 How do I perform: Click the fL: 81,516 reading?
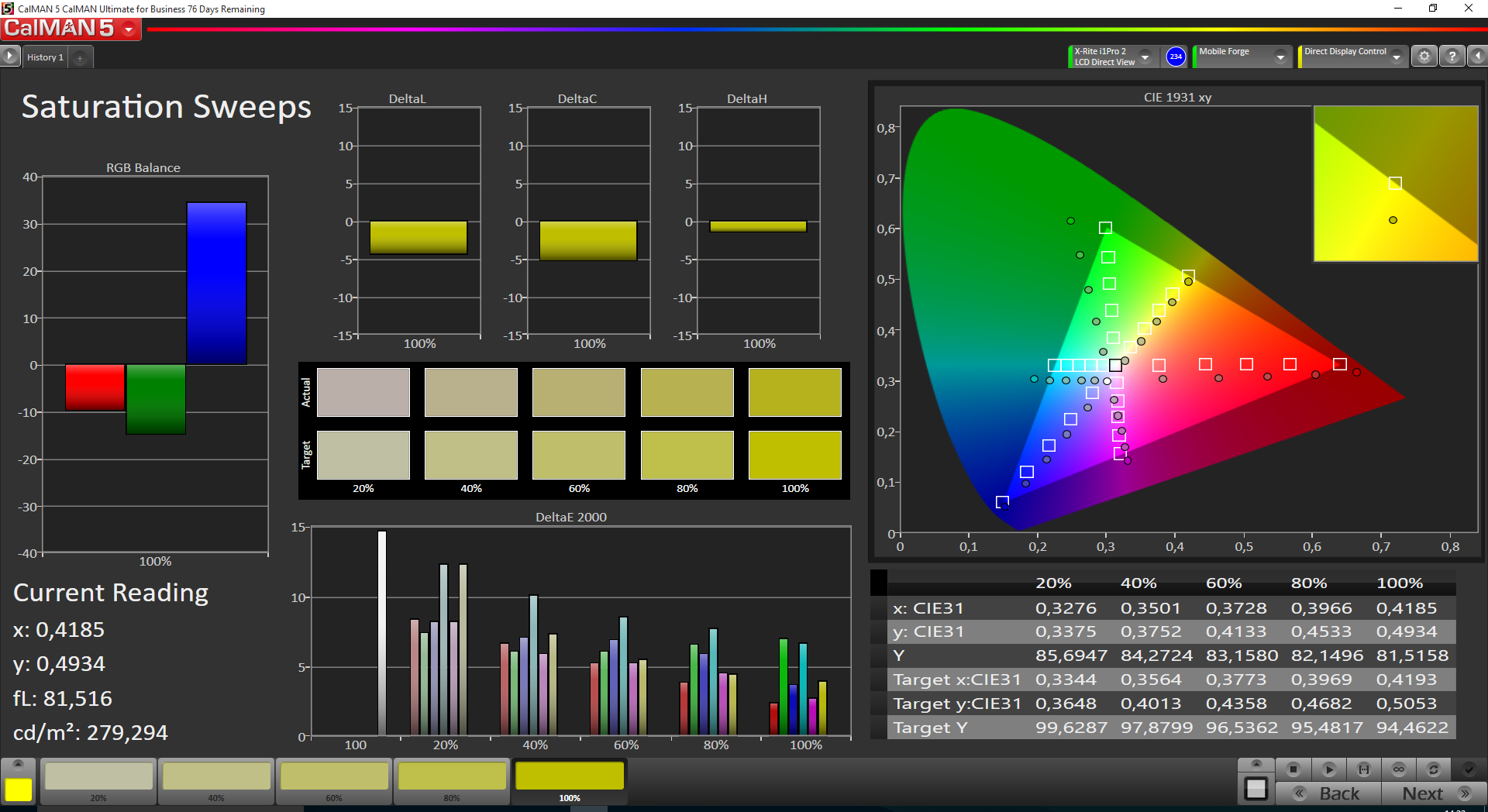click(63, 698)
